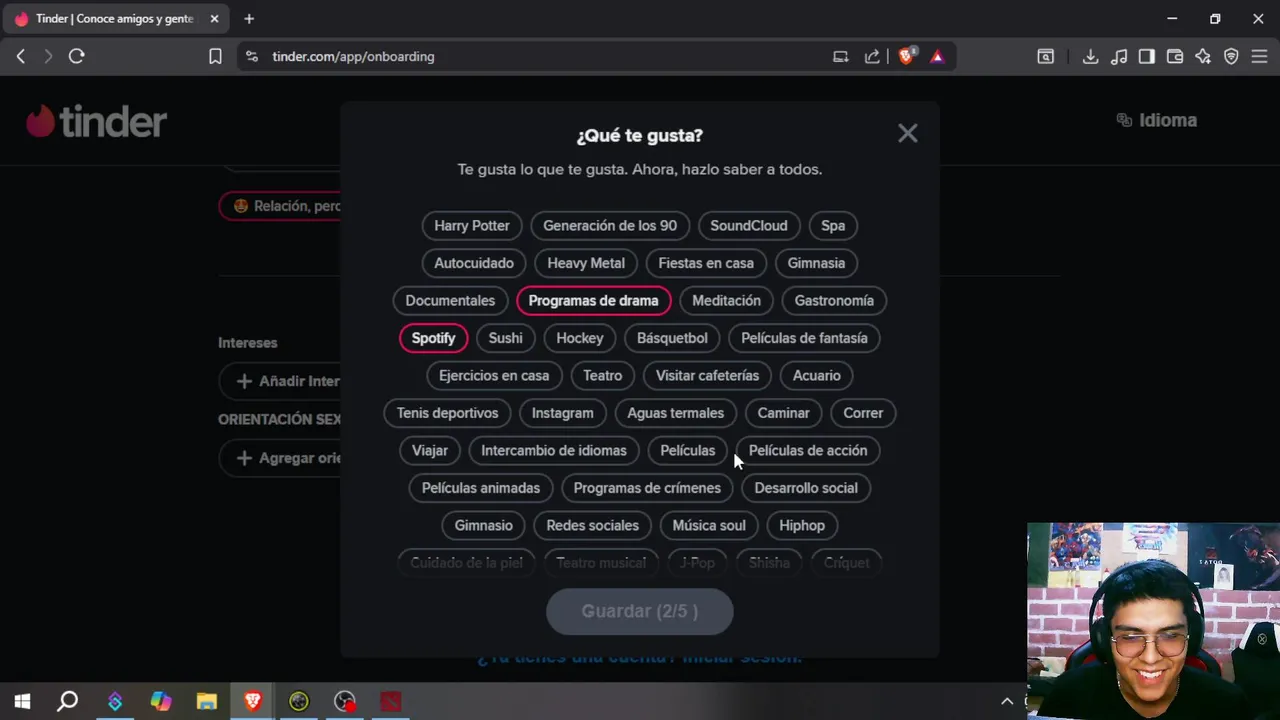This screenshot has width=1280, height=720.
Task: Select the Hiphop interest
Action: tap(802, 526)
